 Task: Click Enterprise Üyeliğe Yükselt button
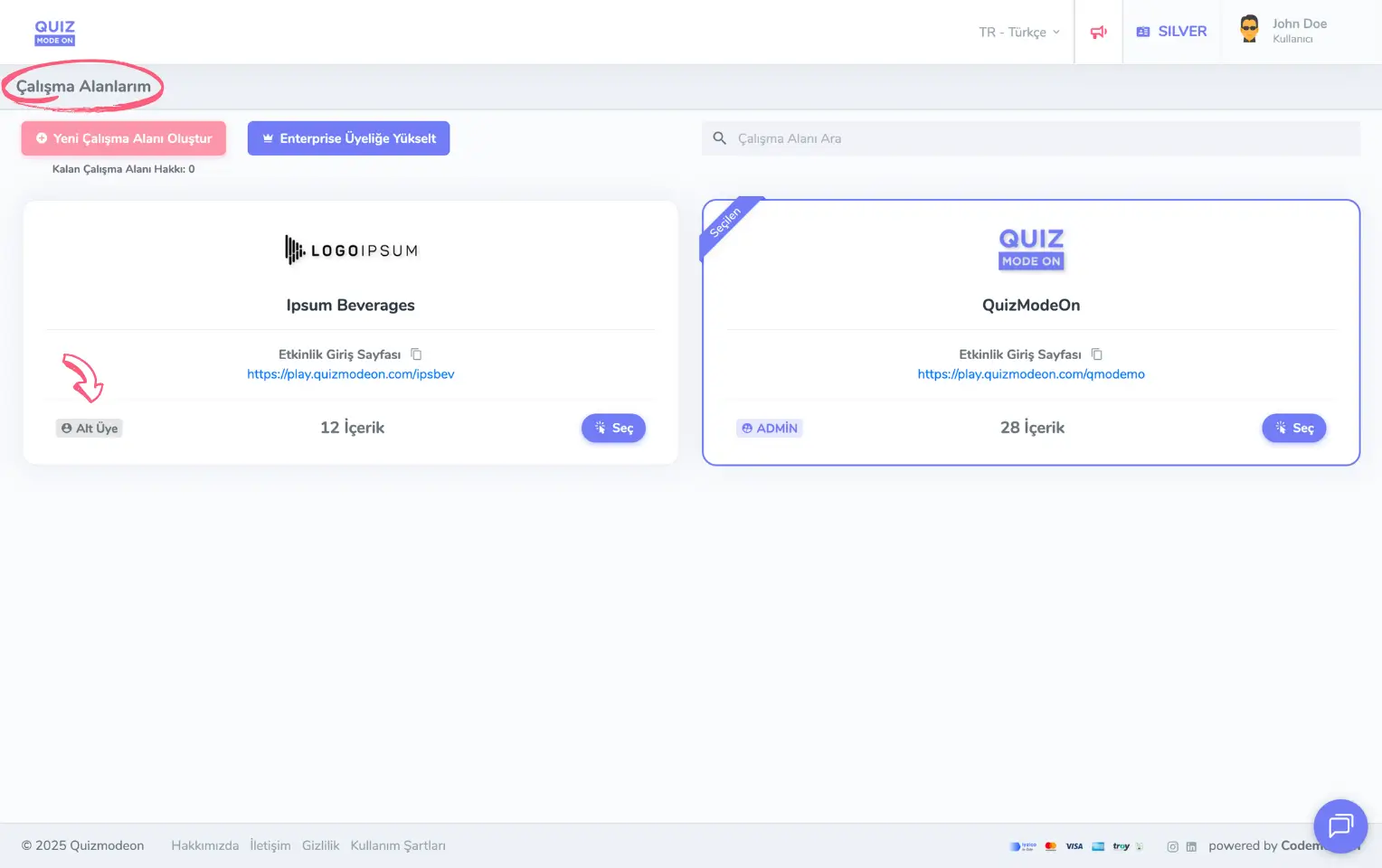[348, 138]
